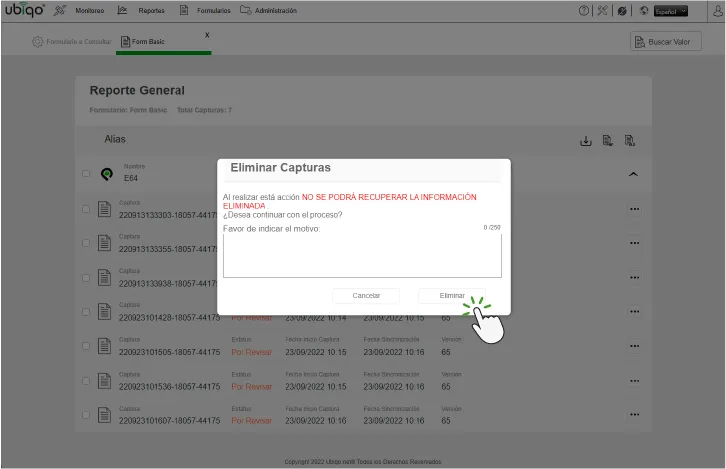Open the help question mark icon
This screenshot has height=469, width=726.
pyautogui.click(x=584, y=10)
